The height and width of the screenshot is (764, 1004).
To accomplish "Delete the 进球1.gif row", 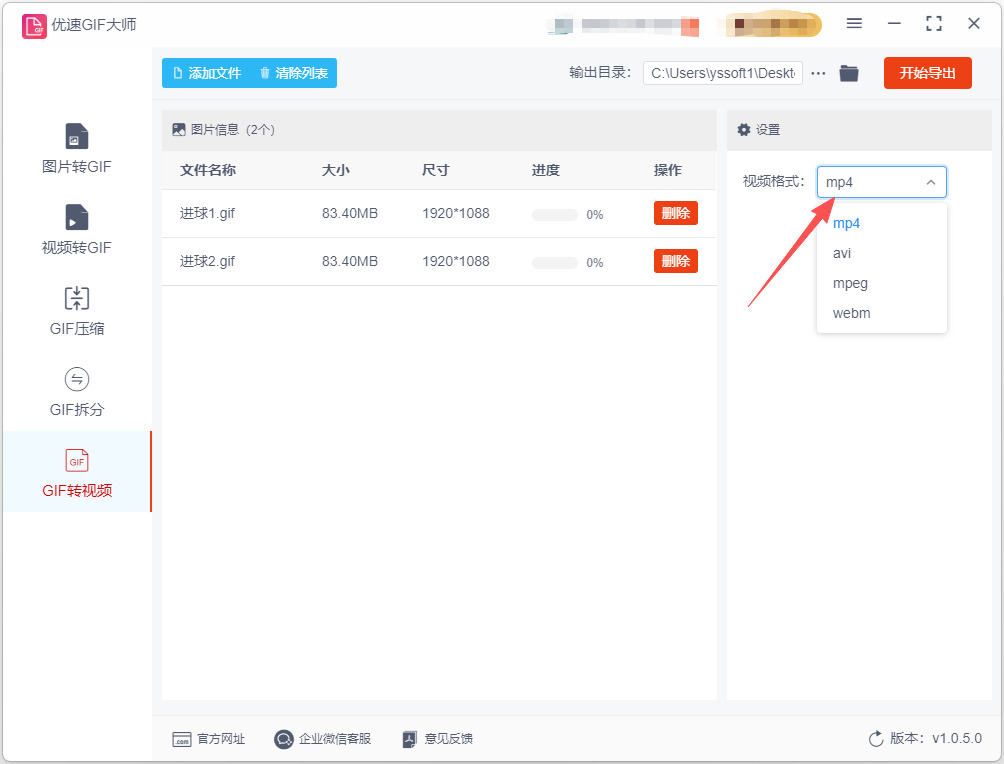I will pyautogui.click(x=676, y=213).
